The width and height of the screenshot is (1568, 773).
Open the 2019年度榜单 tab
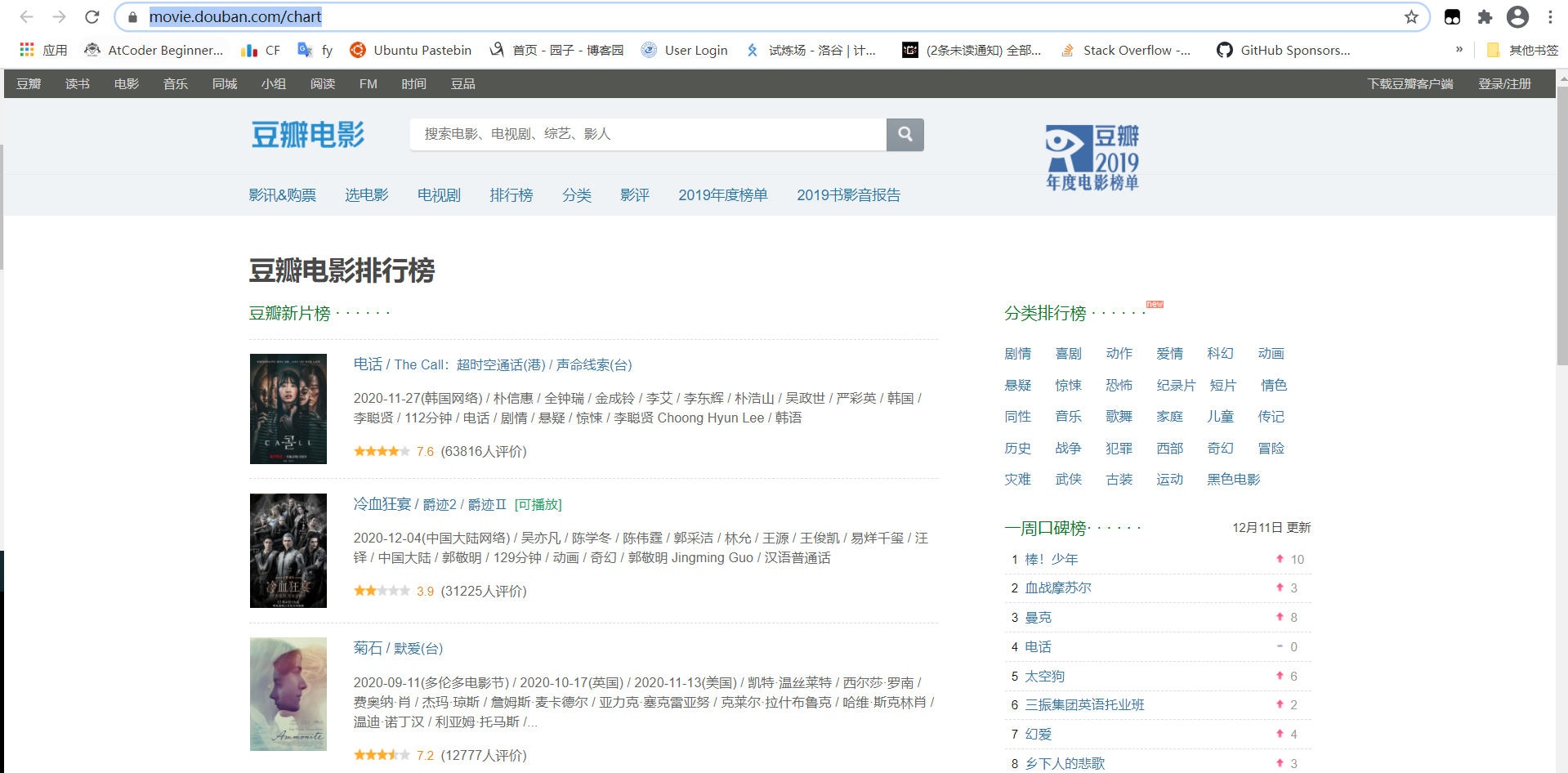coord(723,194)
